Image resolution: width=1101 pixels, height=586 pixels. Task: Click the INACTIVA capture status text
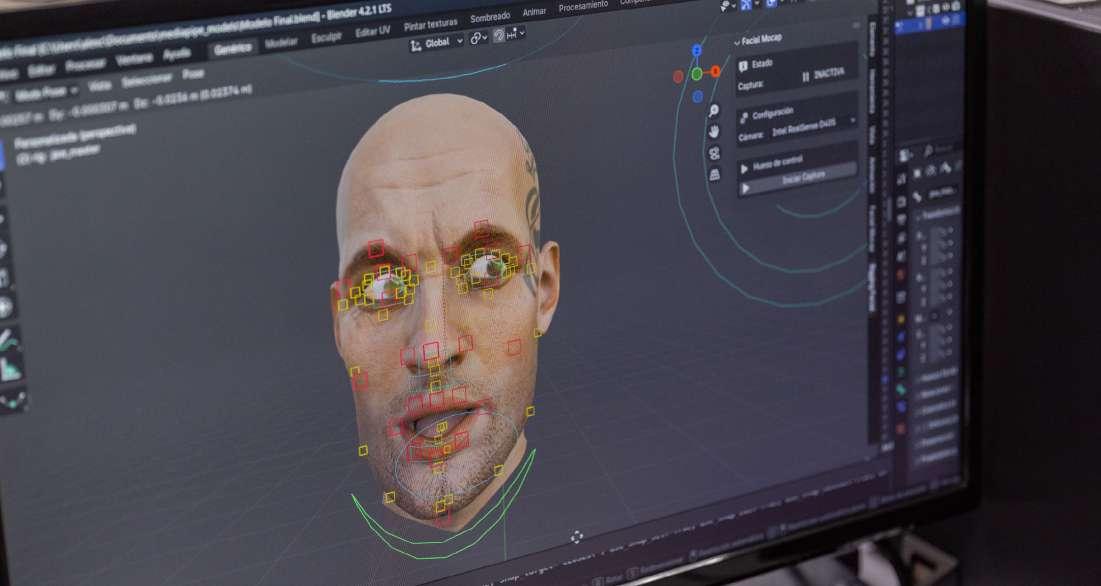click(x=829, y=74)
